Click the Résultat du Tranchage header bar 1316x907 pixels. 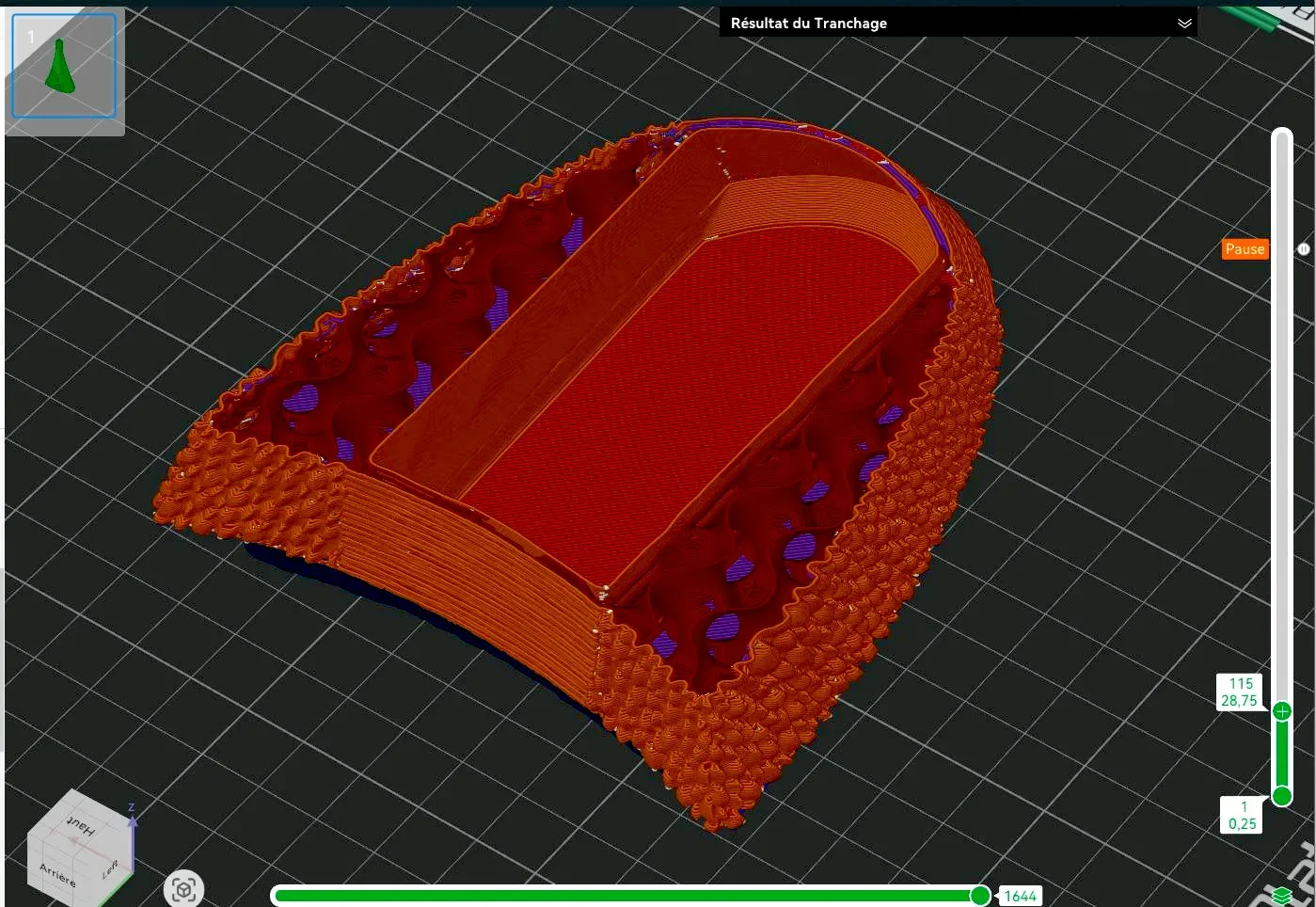[958, 23]
